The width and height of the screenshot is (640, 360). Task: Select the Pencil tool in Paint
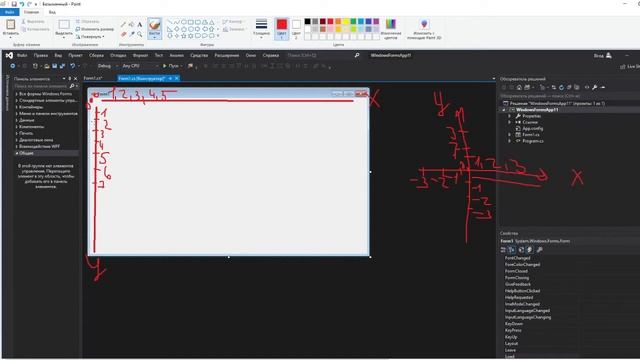click(x=123, y=24)
